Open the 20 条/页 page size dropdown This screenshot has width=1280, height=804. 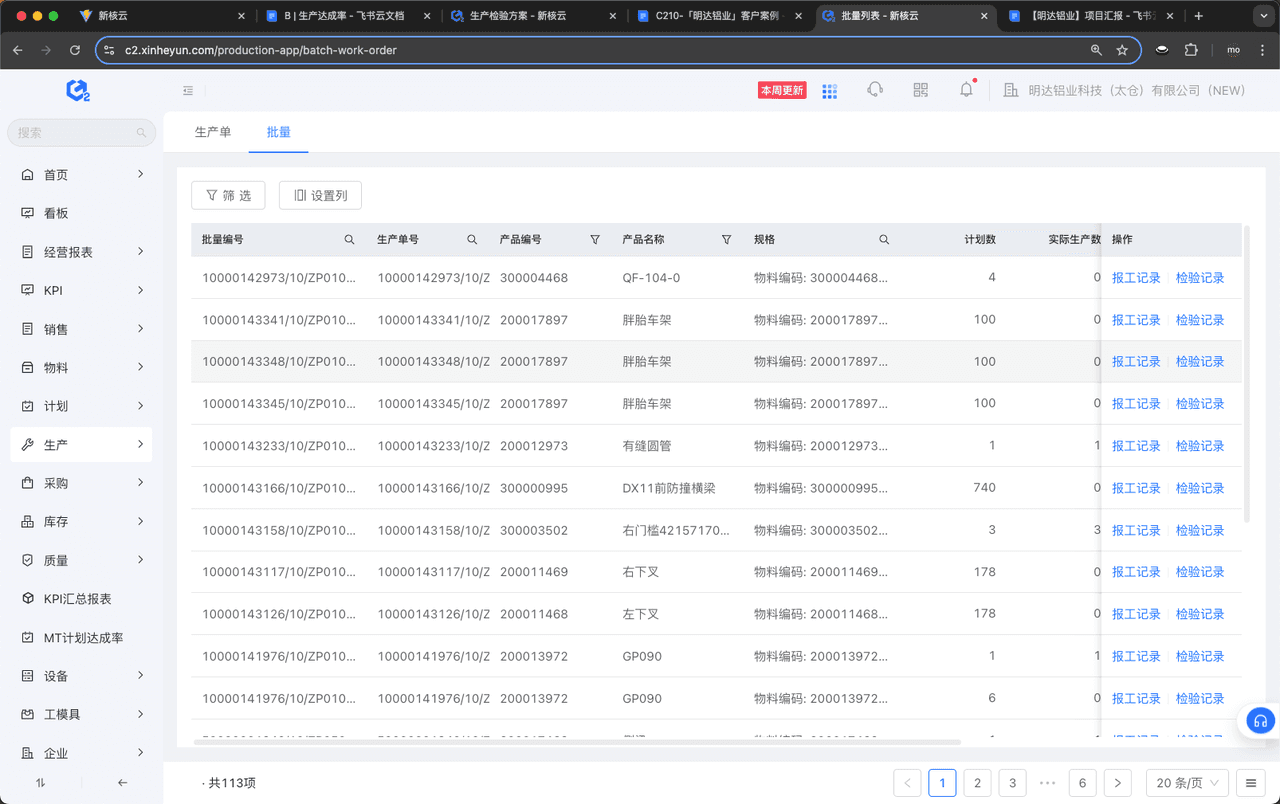click(x=1188, y=783)
